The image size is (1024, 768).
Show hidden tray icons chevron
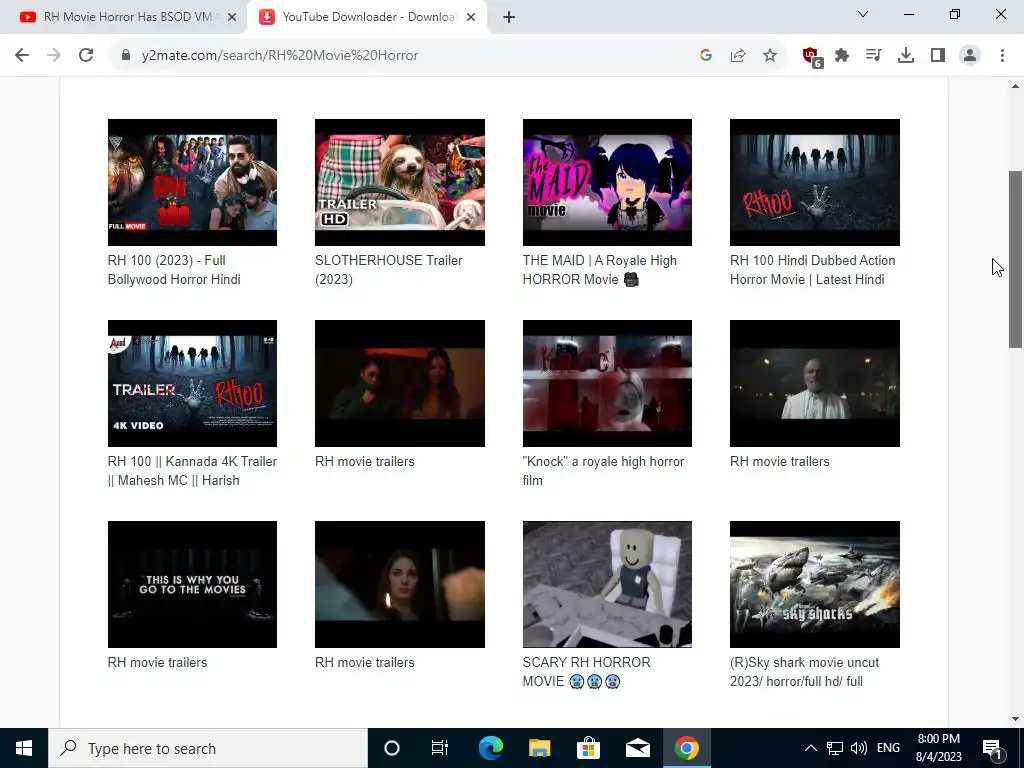810,748
